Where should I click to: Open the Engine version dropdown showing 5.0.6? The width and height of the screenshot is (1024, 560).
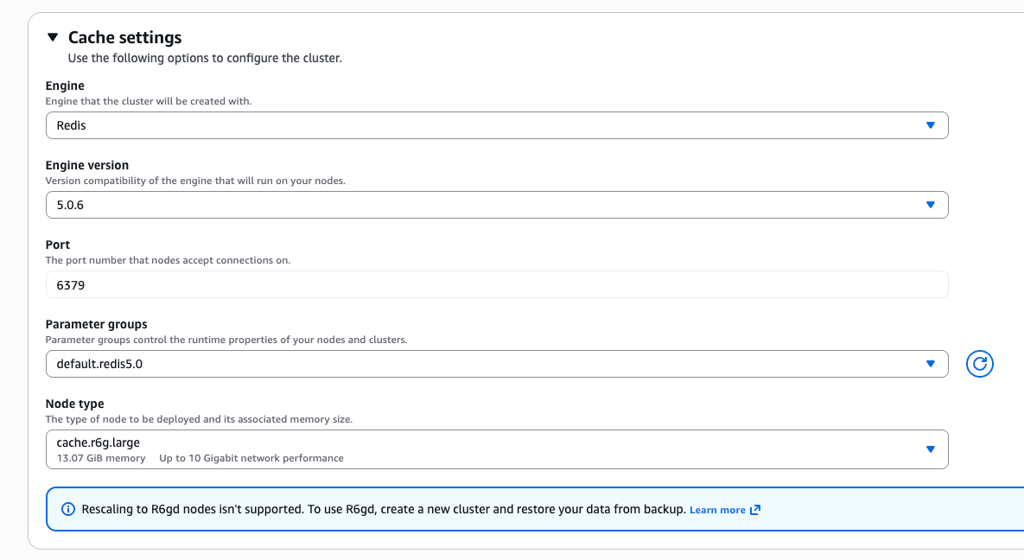(x=497, y=205)
